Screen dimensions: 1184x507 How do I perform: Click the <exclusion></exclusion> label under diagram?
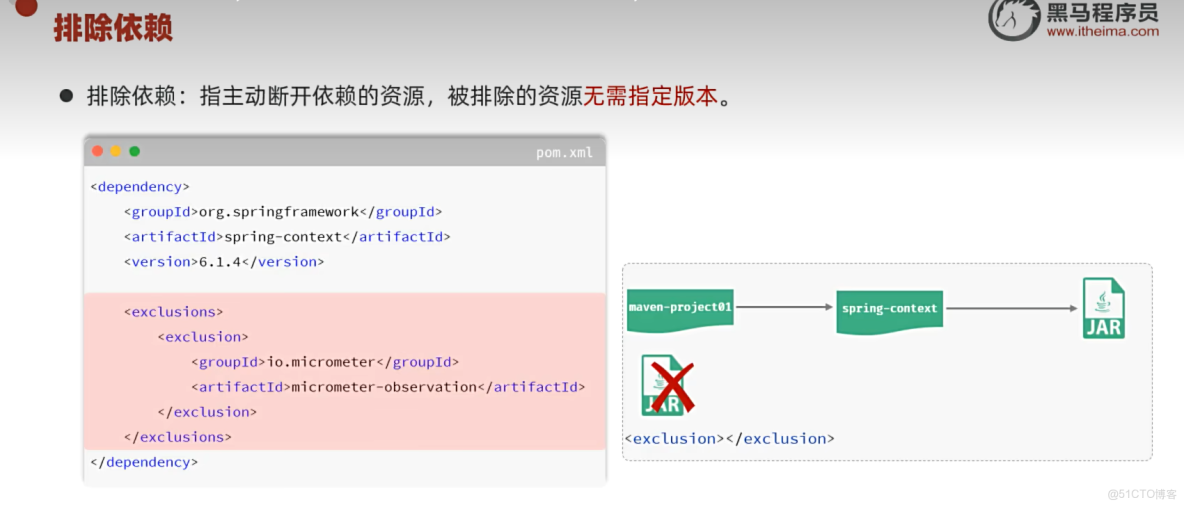pyautogui.click(x=729, y=438)
